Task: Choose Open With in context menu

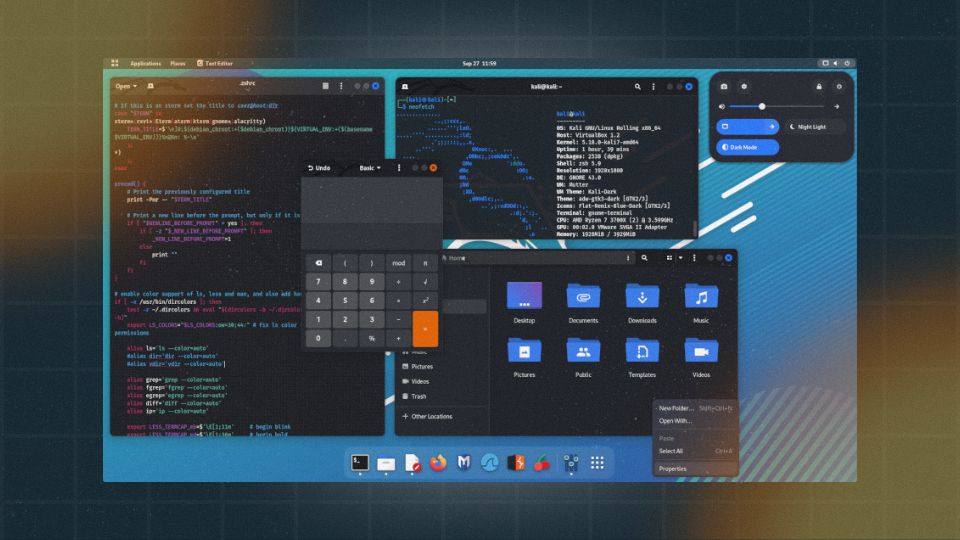Action: coord(695,421)
